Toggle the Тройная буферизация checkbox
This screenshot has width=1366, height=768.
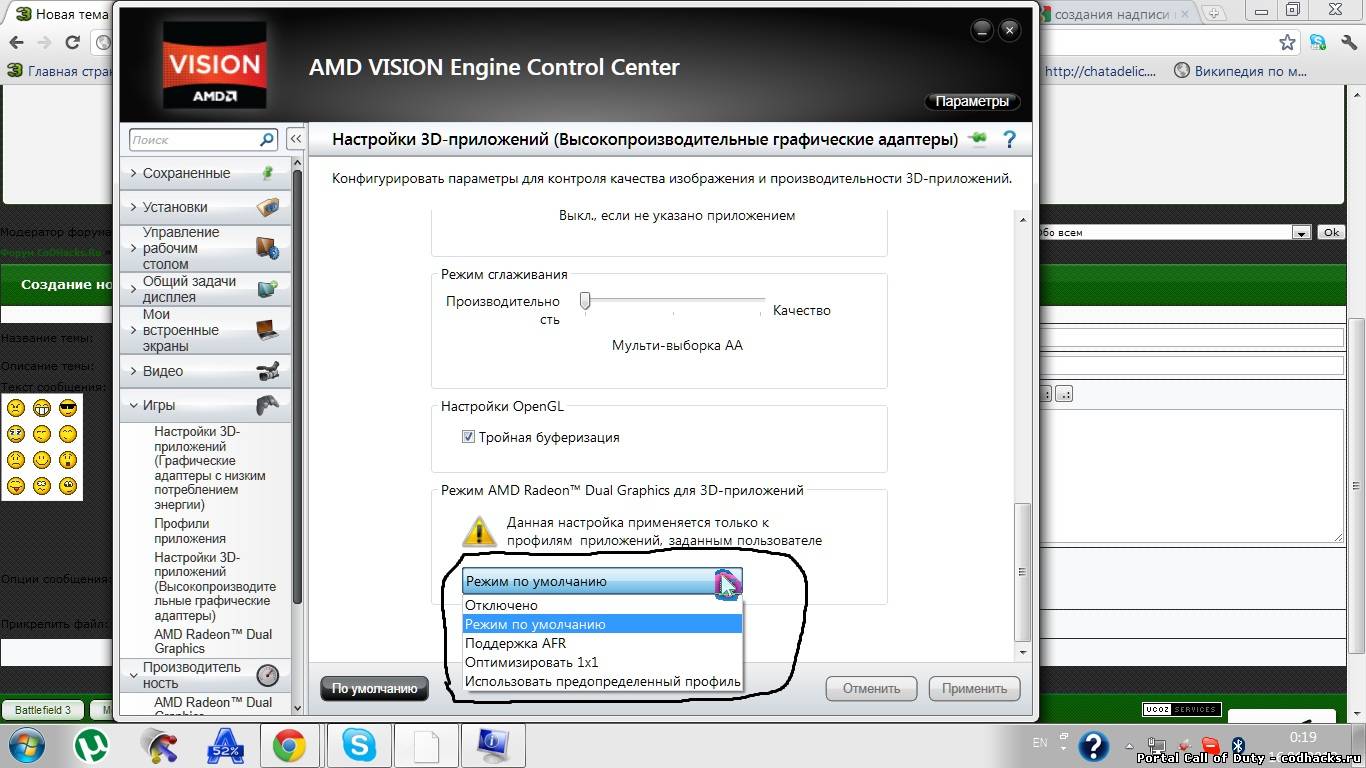coord(468,437)
